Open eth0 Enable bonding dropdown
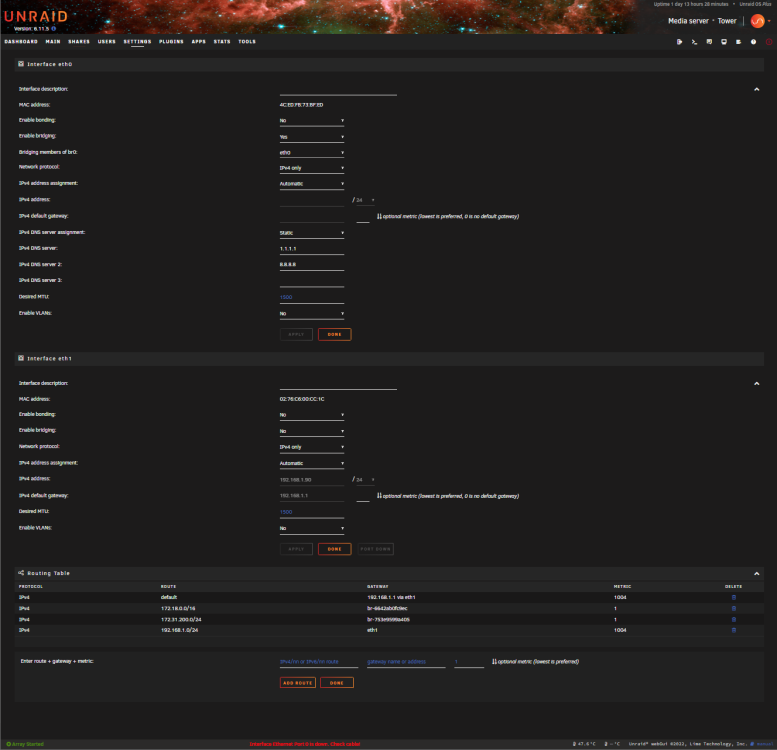The image size is (777, 750). [312, 121]
